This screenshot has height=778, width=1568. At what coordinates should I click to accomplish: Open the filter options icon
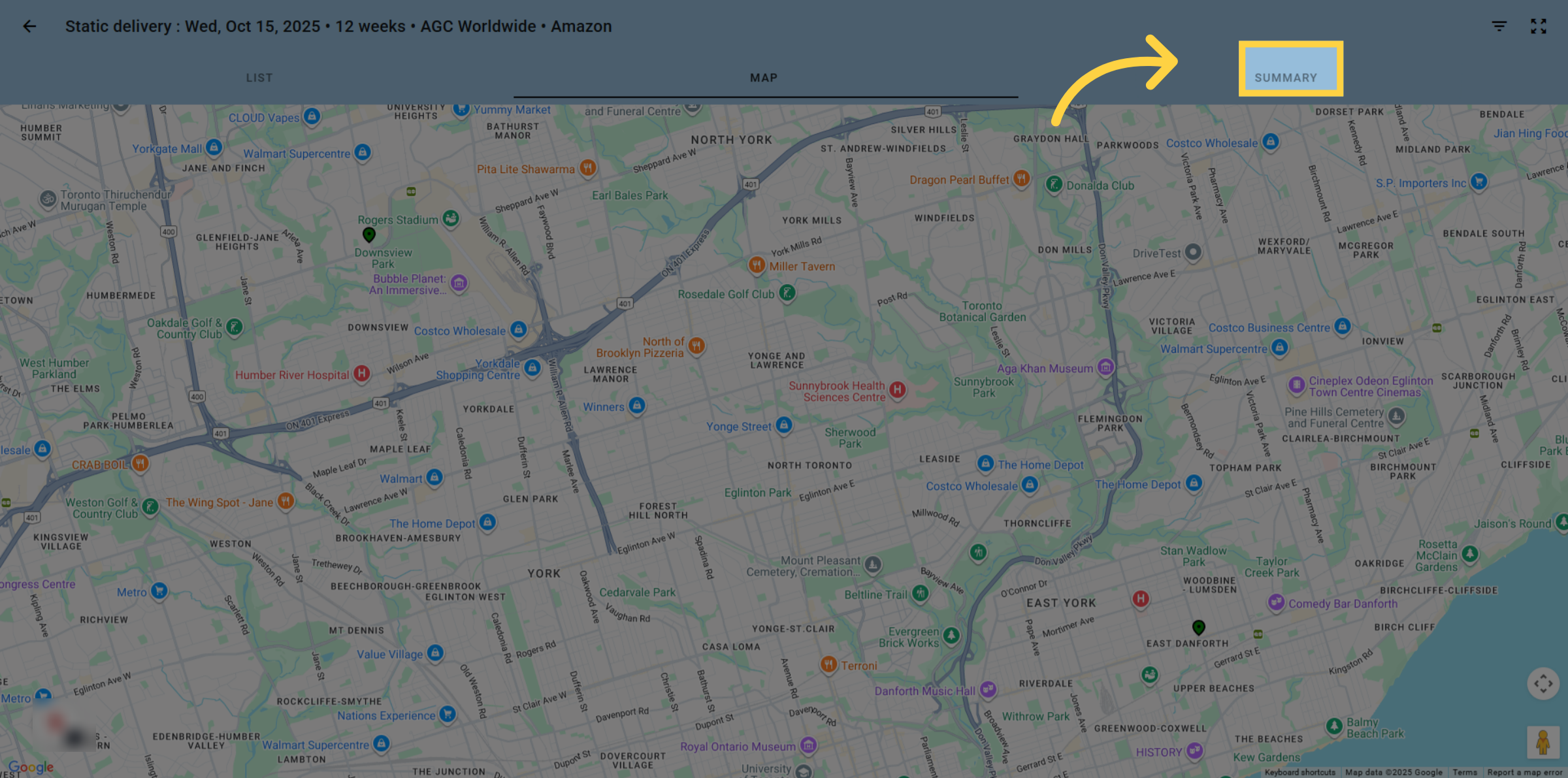(x=1499, y=26)
